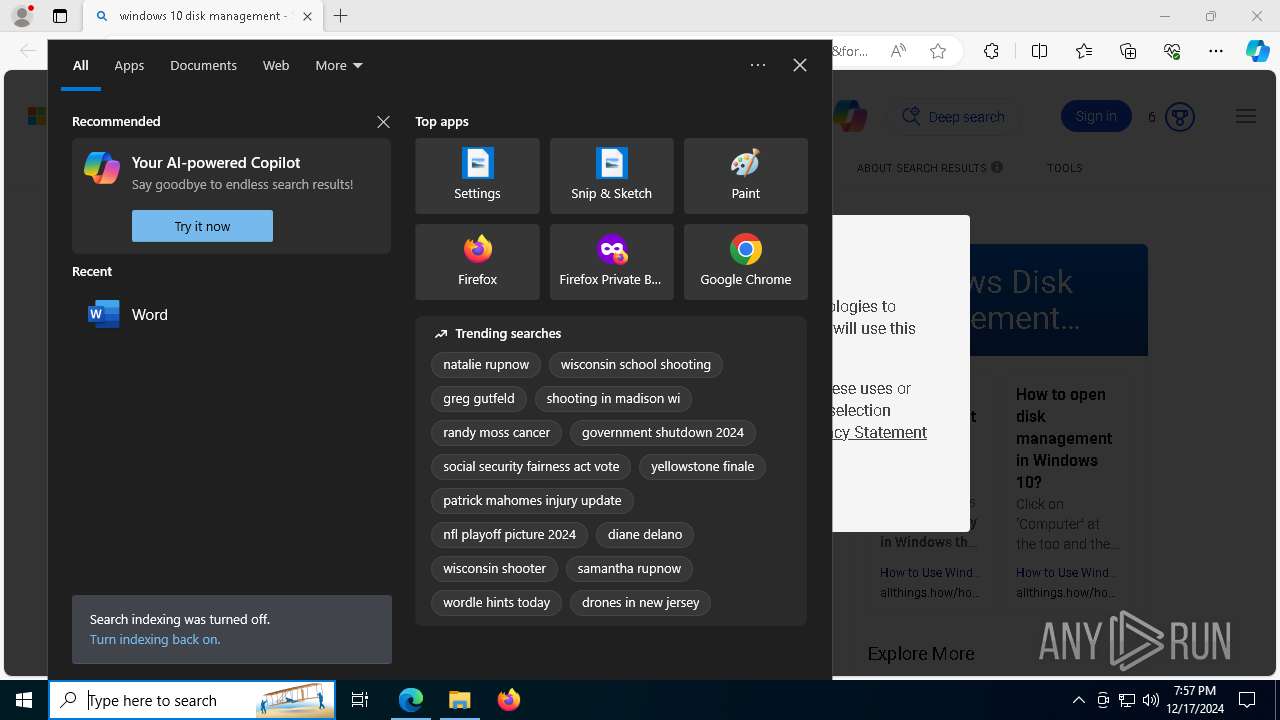Open Edge Settings and more menu
1280x720 pixels.
point(1216,51)
